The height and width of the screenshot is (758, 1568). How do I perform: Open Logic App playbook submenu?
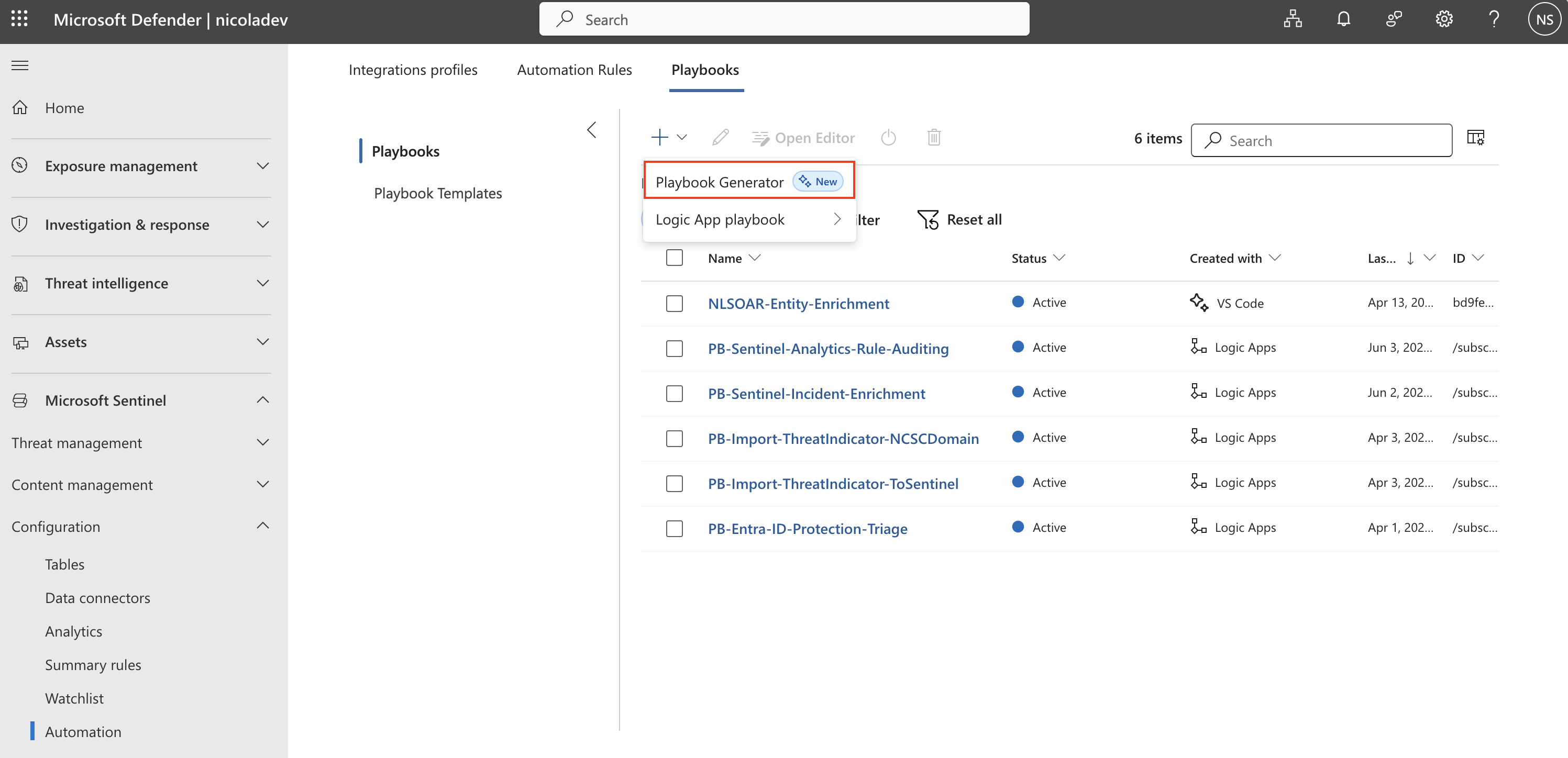tap(749, 219)
